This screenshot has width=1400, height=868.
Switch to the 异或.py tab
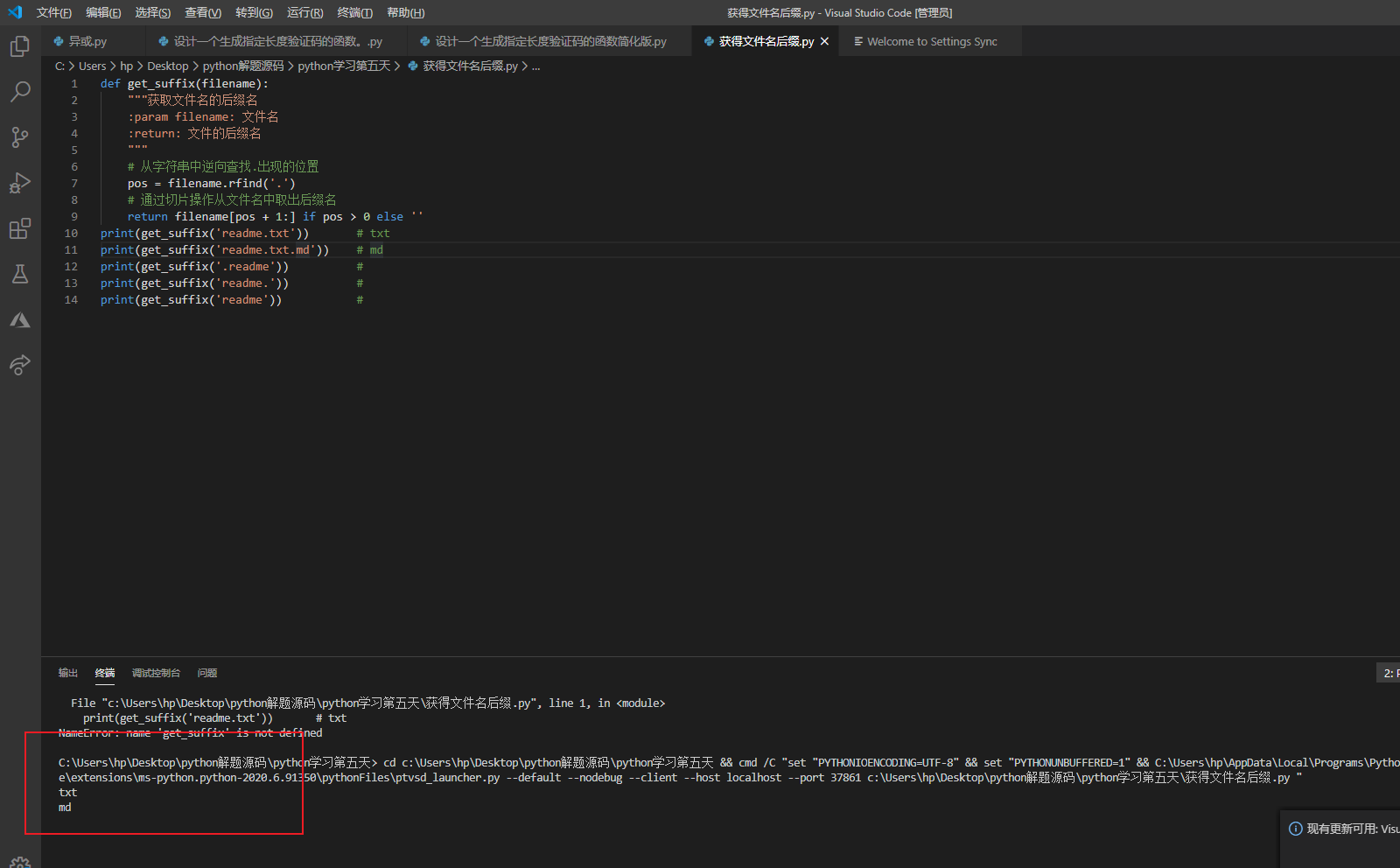point(87,41)
